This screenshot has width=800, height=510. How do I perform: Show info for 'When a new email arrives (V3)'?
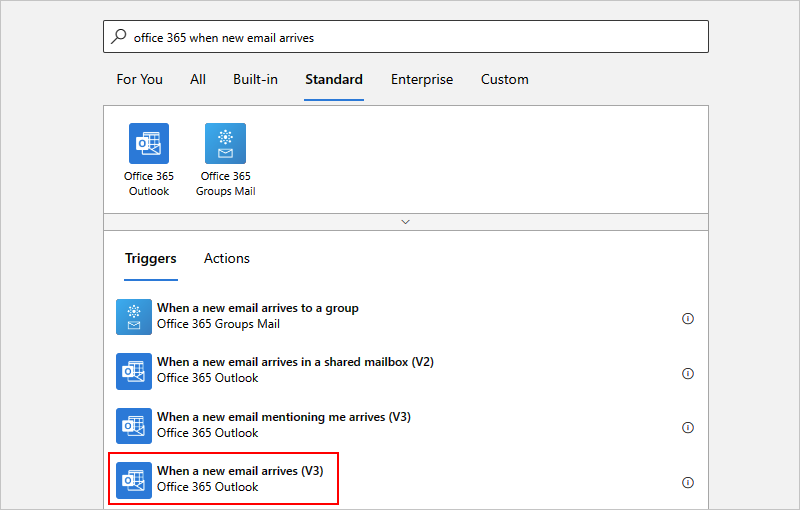coord(688,482)
